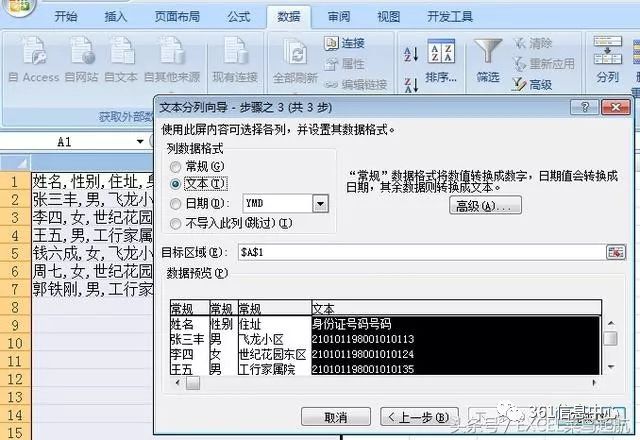This screenshot has width=640, height=440.
Task: Click the 上一步(B) button
Action: coord(419,417)
